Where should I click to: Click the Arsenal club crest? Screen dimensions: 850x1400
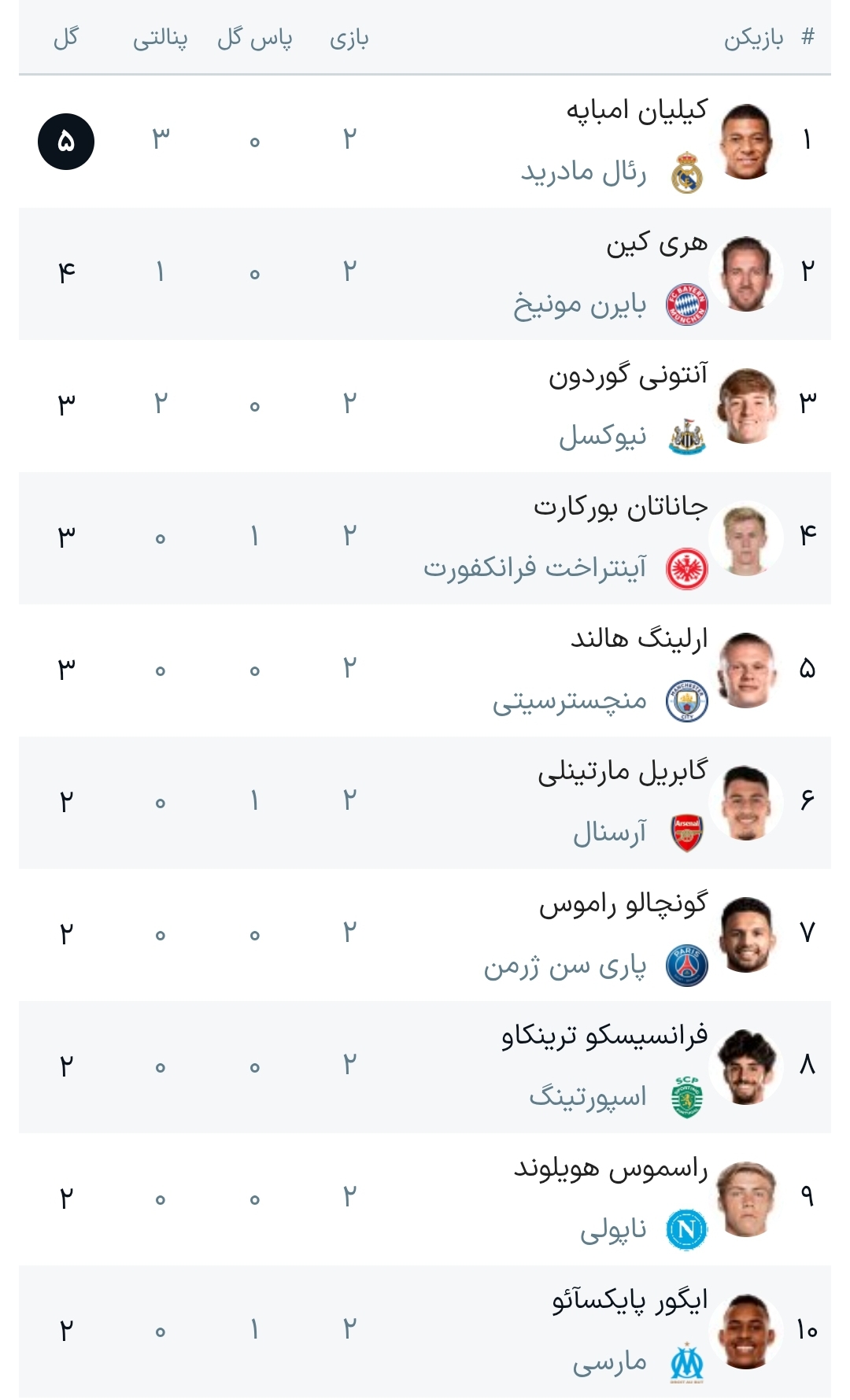tap(687, 833)
